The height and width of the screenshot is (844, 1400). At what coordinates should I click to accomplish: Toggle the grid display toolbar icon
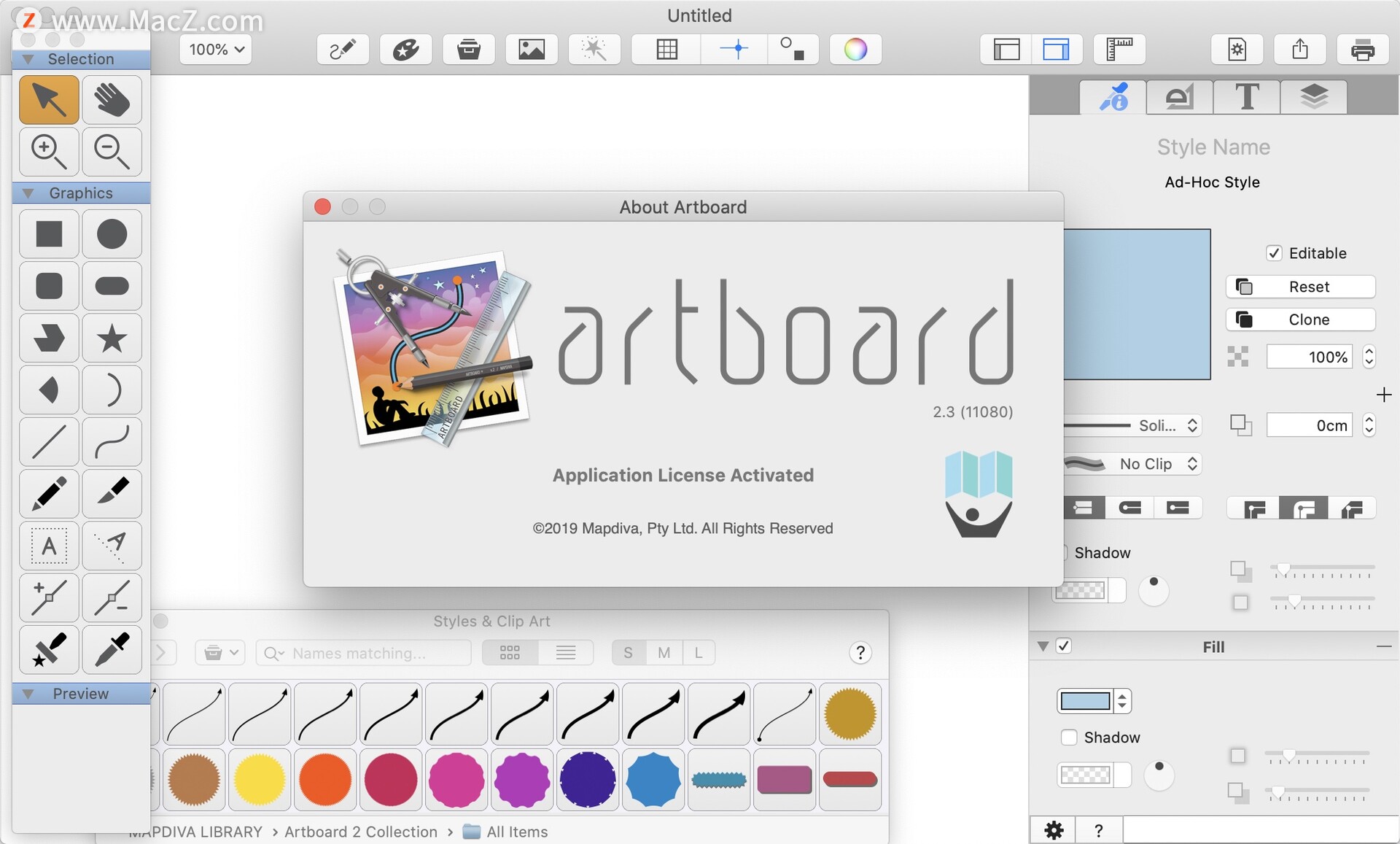tap(666, 50)
